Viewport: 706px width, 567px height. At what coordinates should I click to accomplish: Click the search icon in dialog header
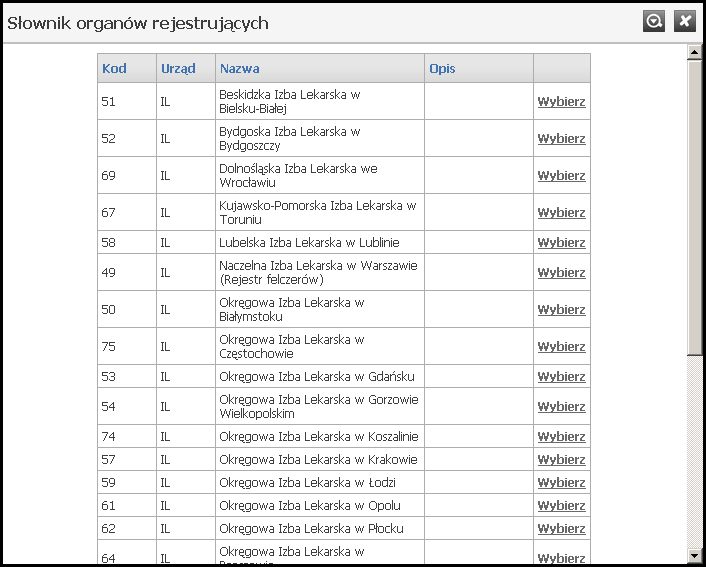point(654,21)
